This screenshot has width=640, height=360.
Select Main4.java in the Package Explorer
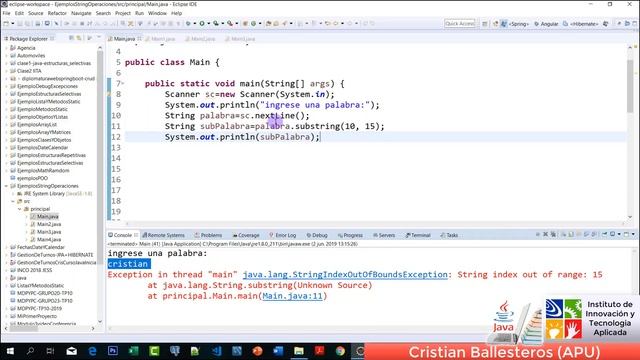49,240
